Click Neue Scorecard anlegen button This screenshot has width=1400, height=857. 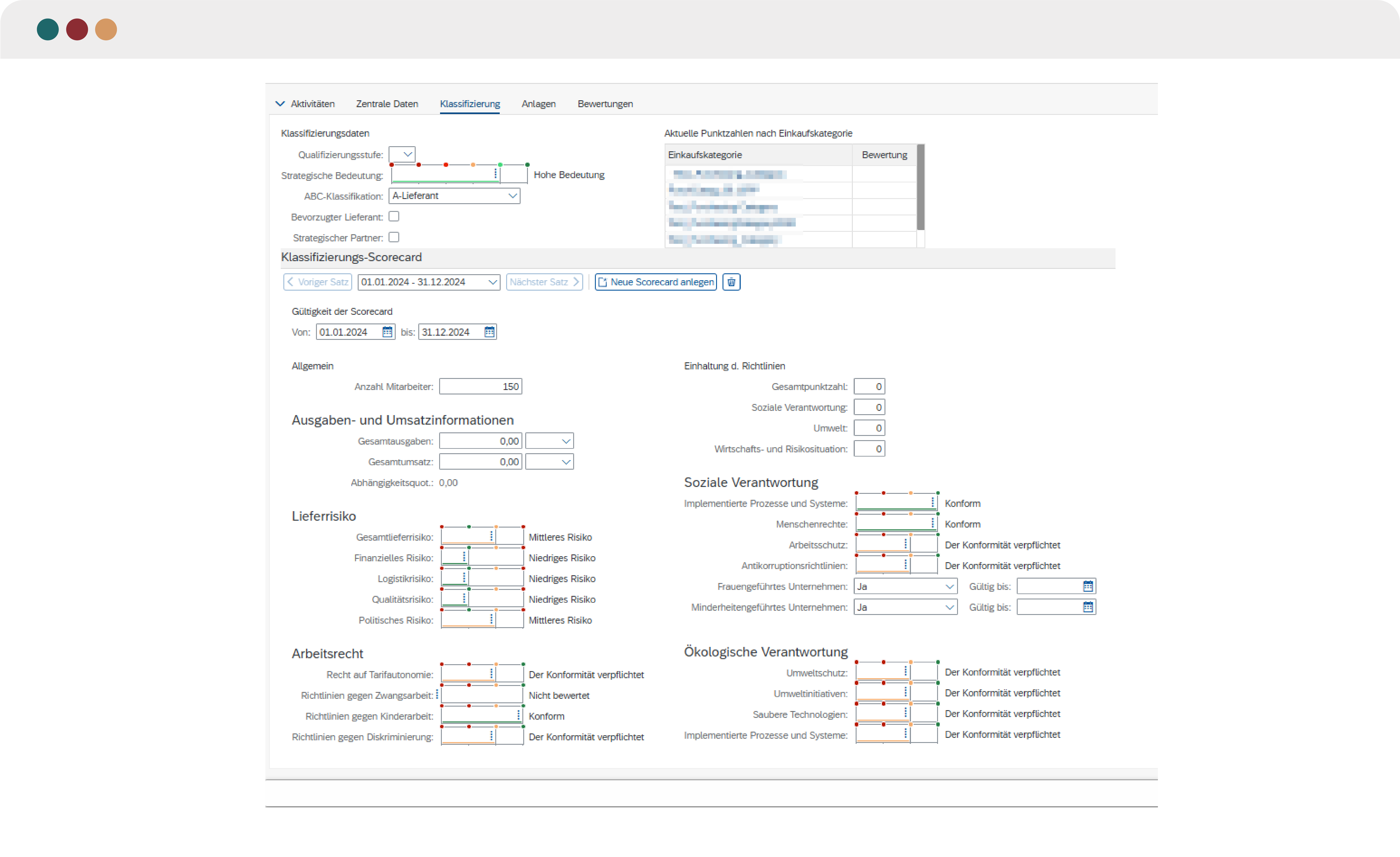pos(656,282)
